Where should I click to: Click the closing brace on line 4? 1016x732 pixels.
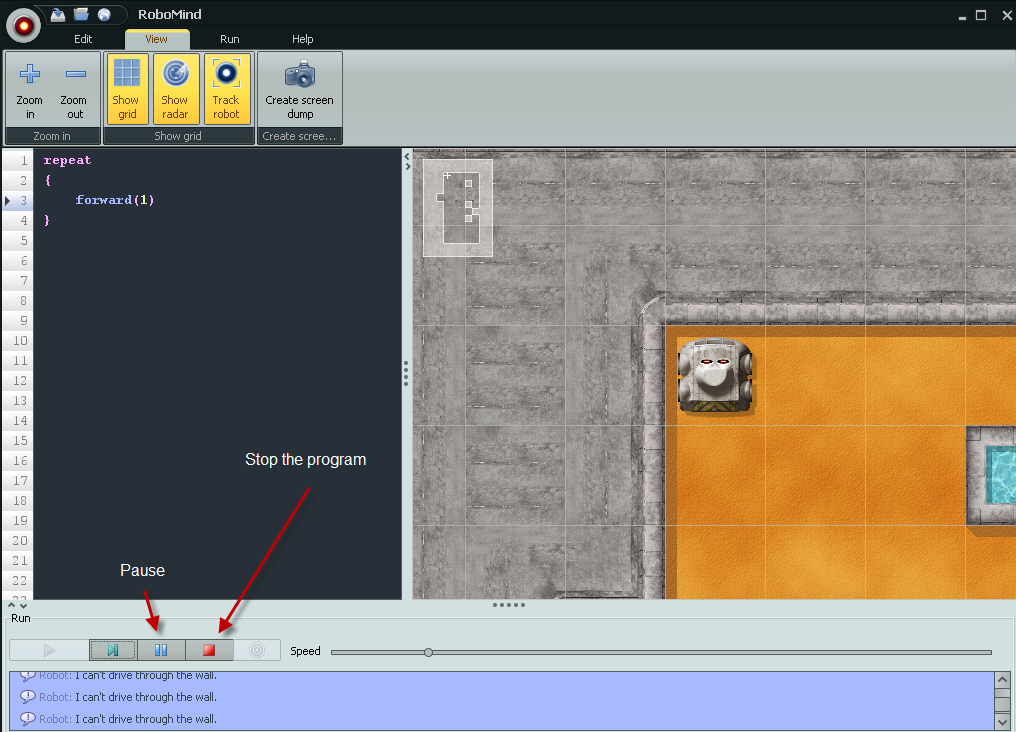pyautogui.click(x=47, y=220)
